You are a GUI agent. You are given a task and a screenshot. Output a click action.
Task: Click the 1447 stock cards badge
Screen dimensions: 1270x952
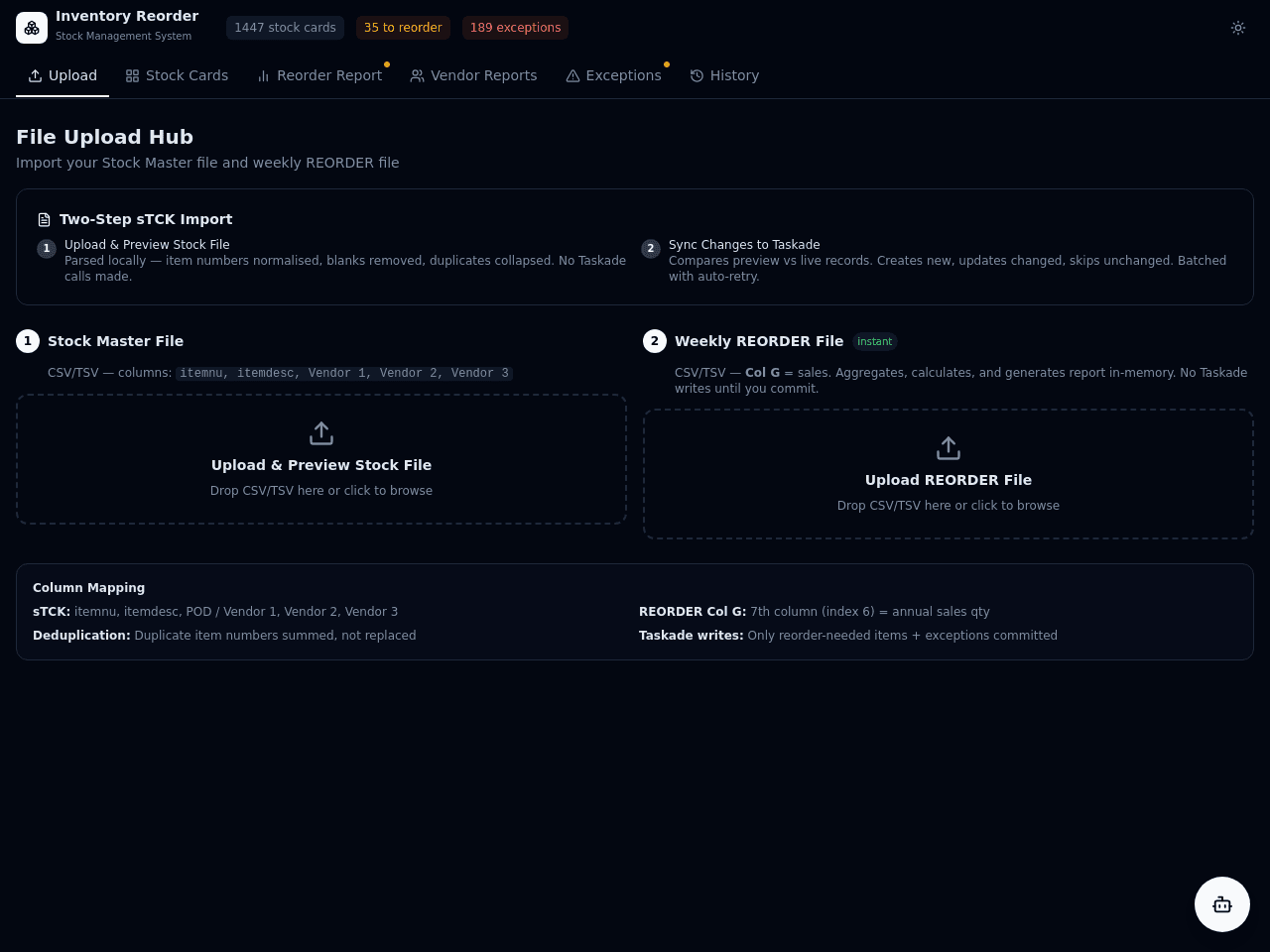[x=285, y=28]
